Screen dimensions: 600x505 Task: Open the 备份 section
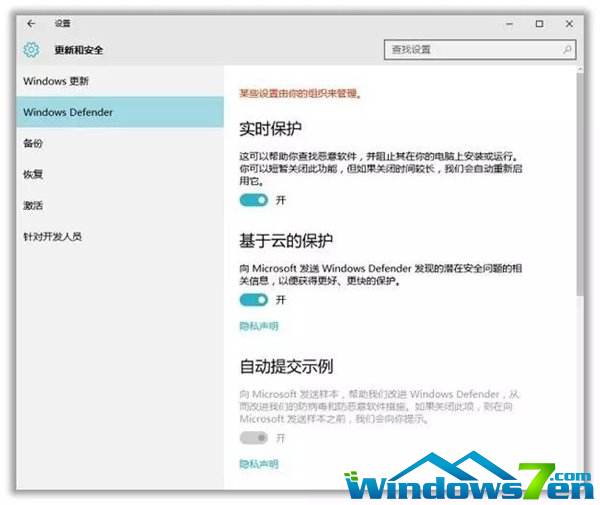120,143
